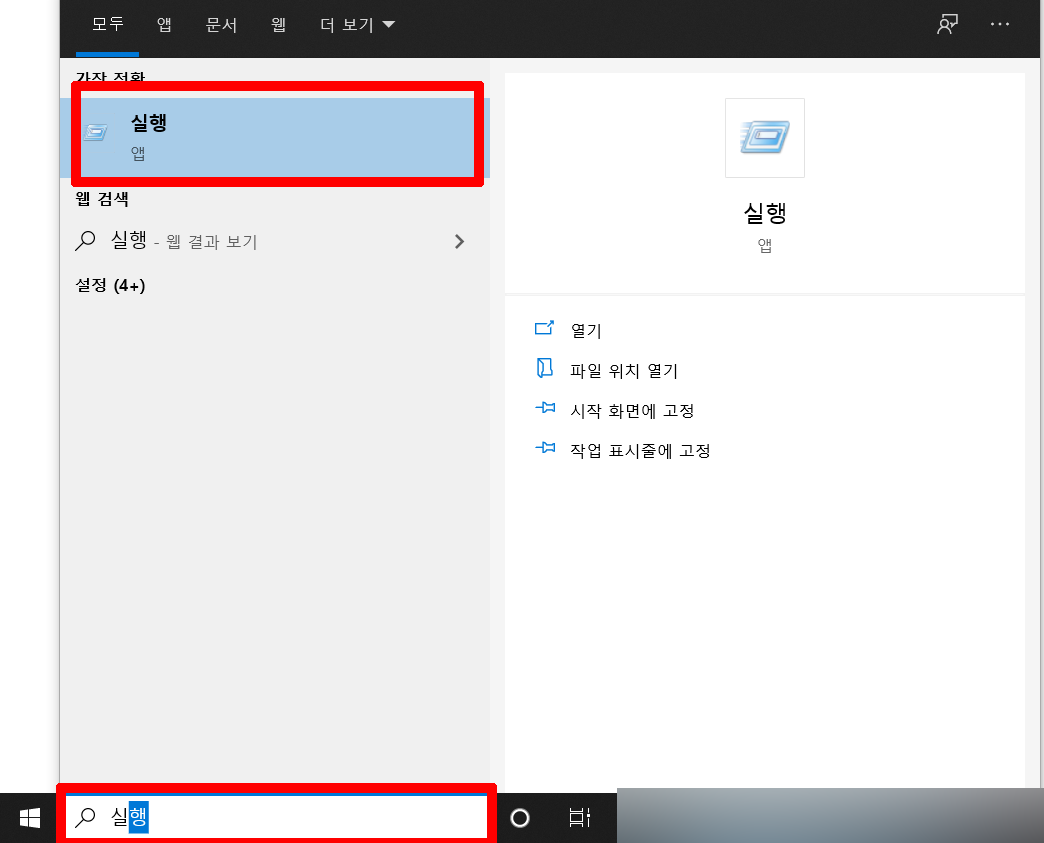Expand the 더 보기 dropdown
Screen dimensions: 1044x843
[x=357, y=25]
